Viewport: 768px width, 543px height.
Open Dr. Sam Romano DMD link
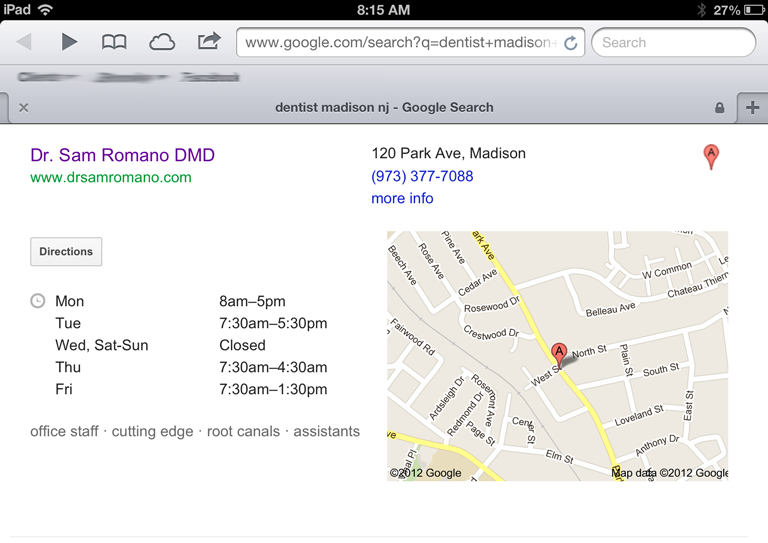122,155
